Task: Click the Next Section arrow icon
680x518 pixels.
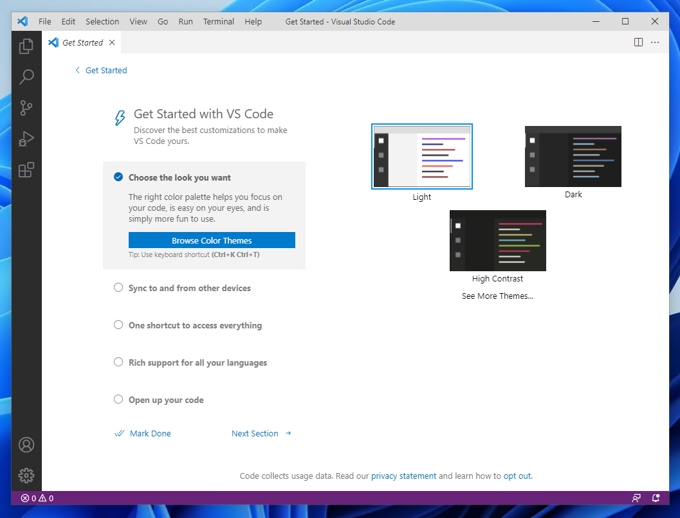Action: coord(288,433)
